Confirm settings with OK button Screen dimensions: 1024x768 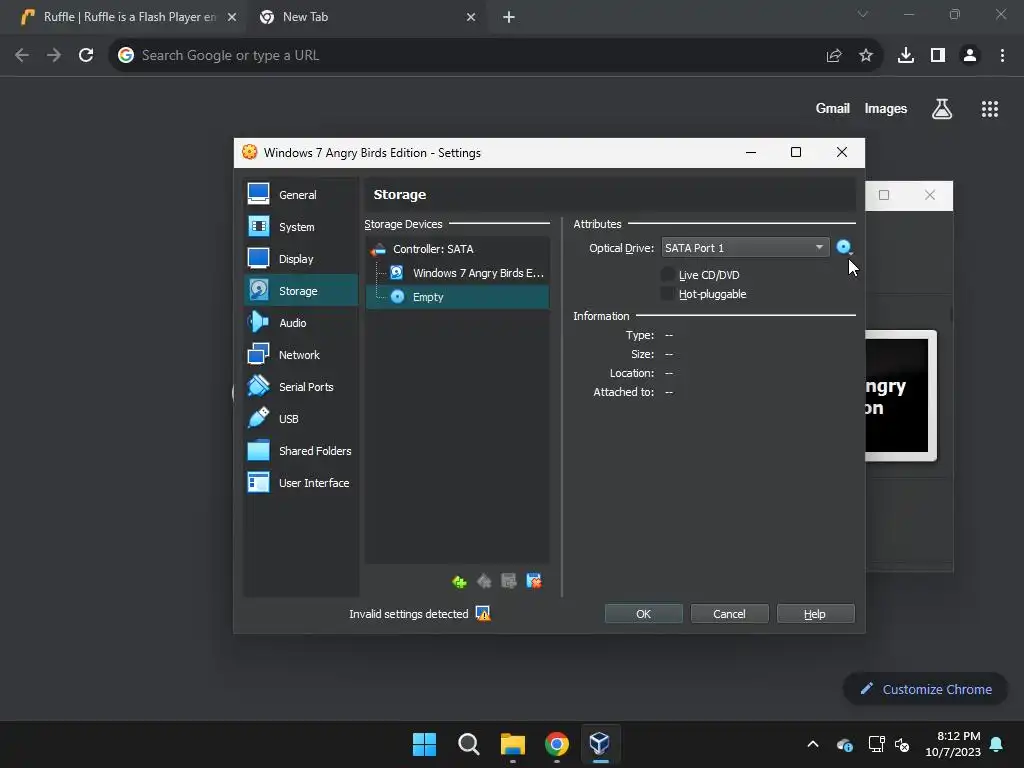(643, 614)
